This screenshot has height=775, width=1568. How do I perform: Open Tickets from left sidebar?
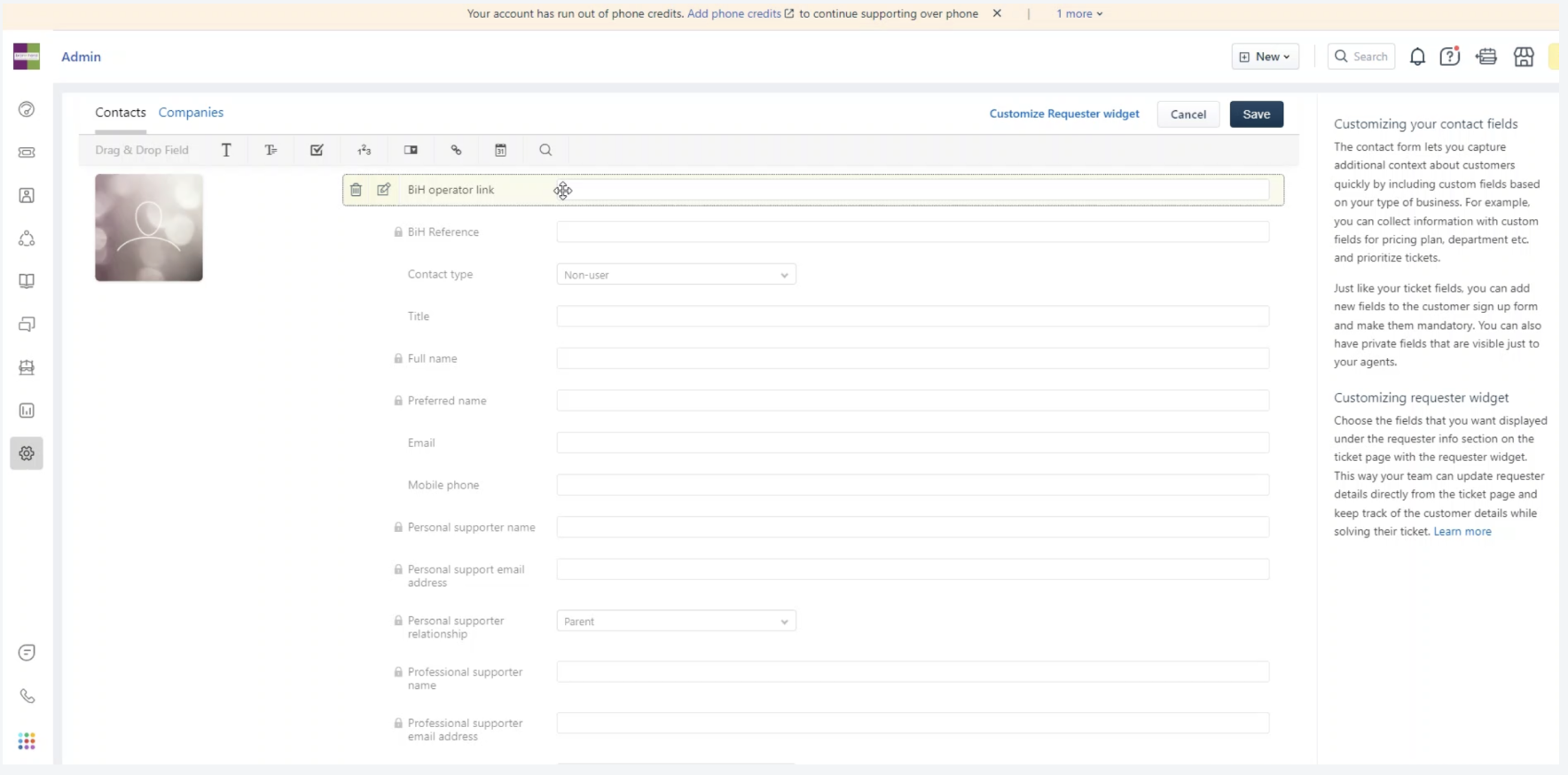(27, 153)
